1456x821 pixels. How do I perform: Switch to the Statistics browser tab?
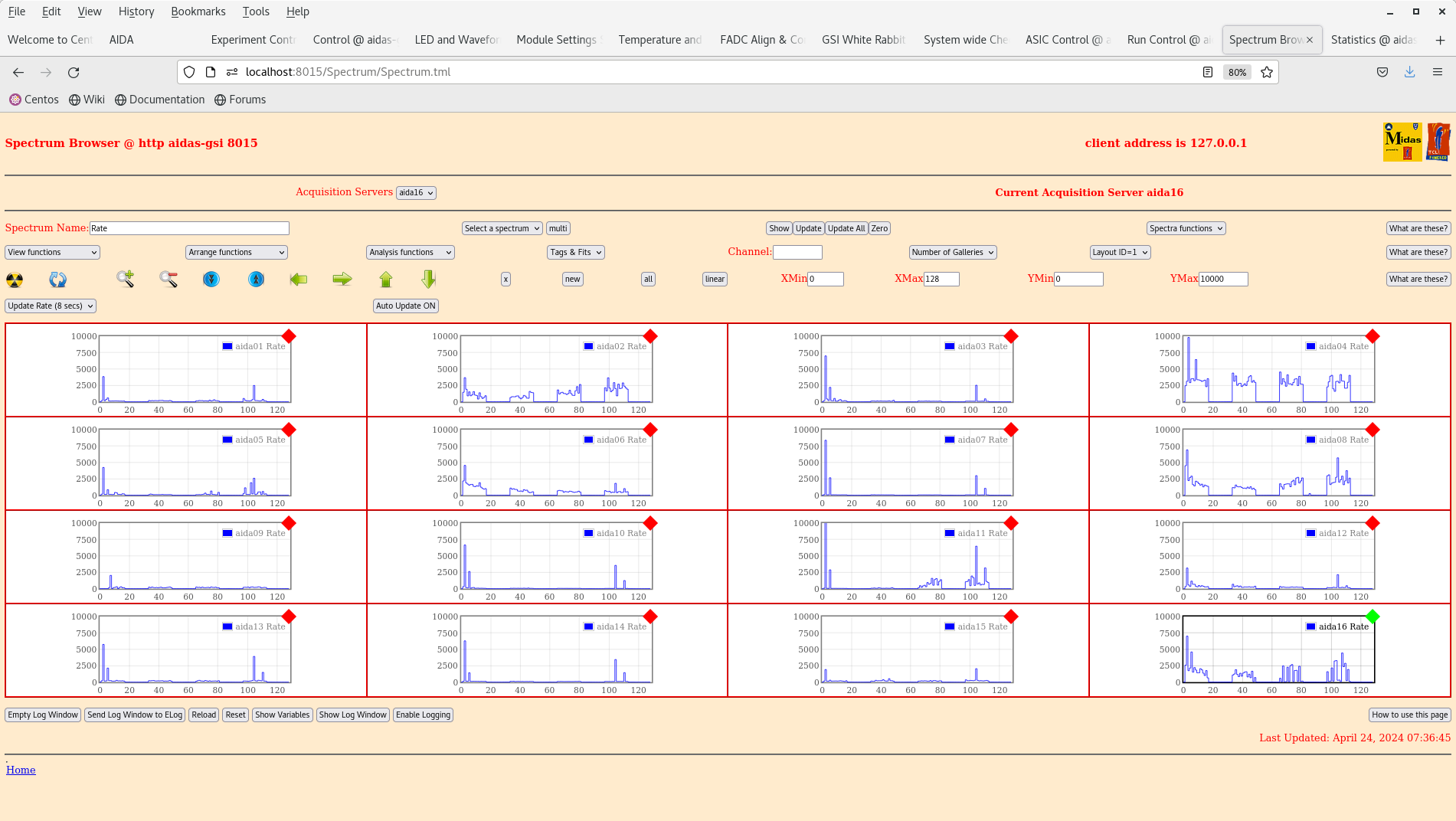tap(1373, 40)
